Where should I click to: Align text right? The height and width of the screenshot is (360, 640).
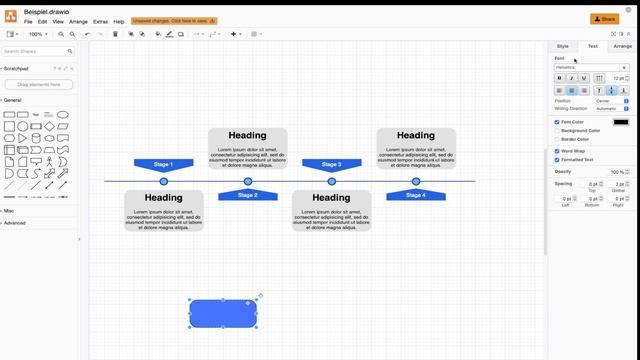pos(584,90)
